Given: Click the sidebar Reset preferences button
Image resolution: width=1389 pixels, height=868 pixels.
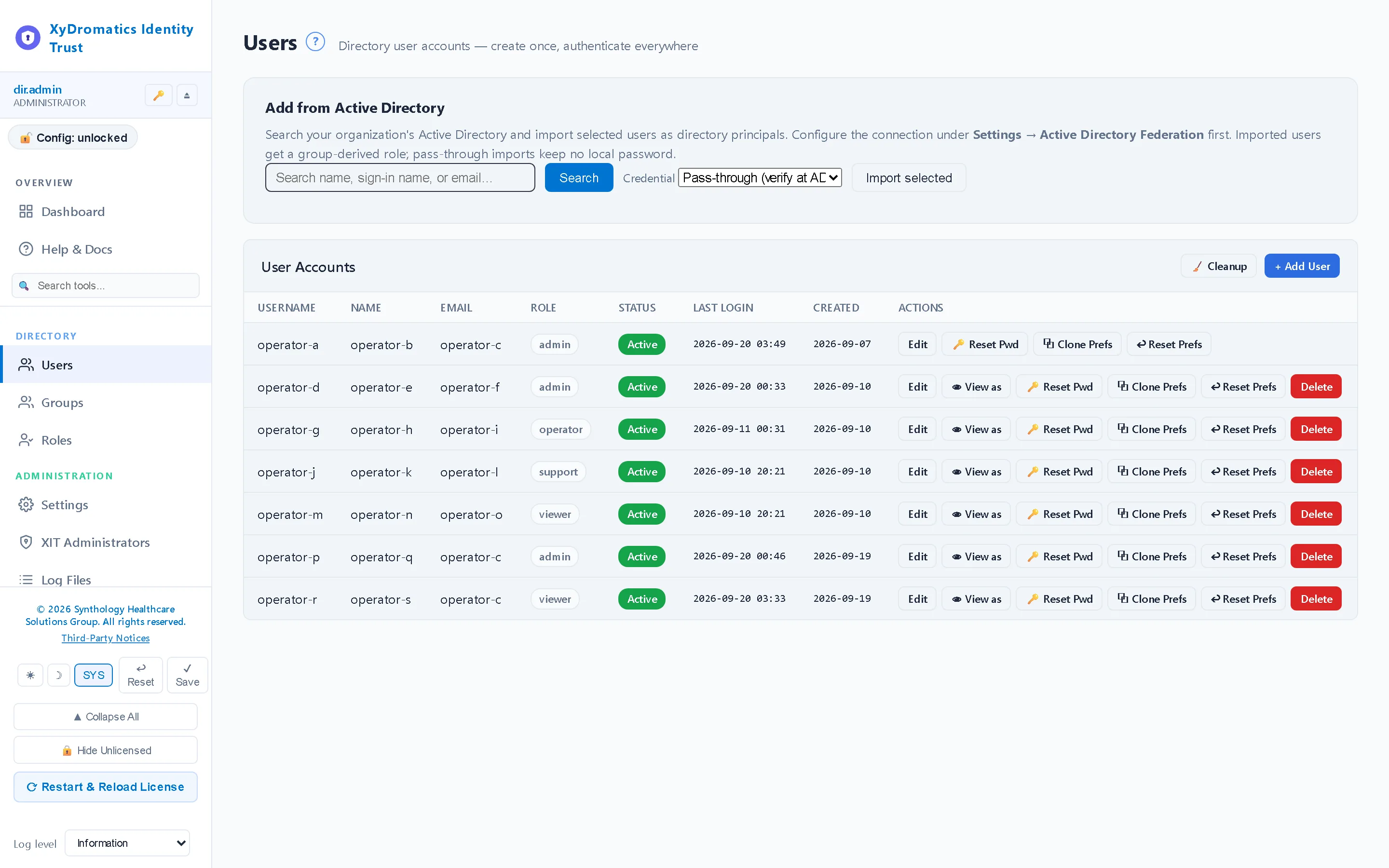Looking at the screenshot, I should (141, 675).
